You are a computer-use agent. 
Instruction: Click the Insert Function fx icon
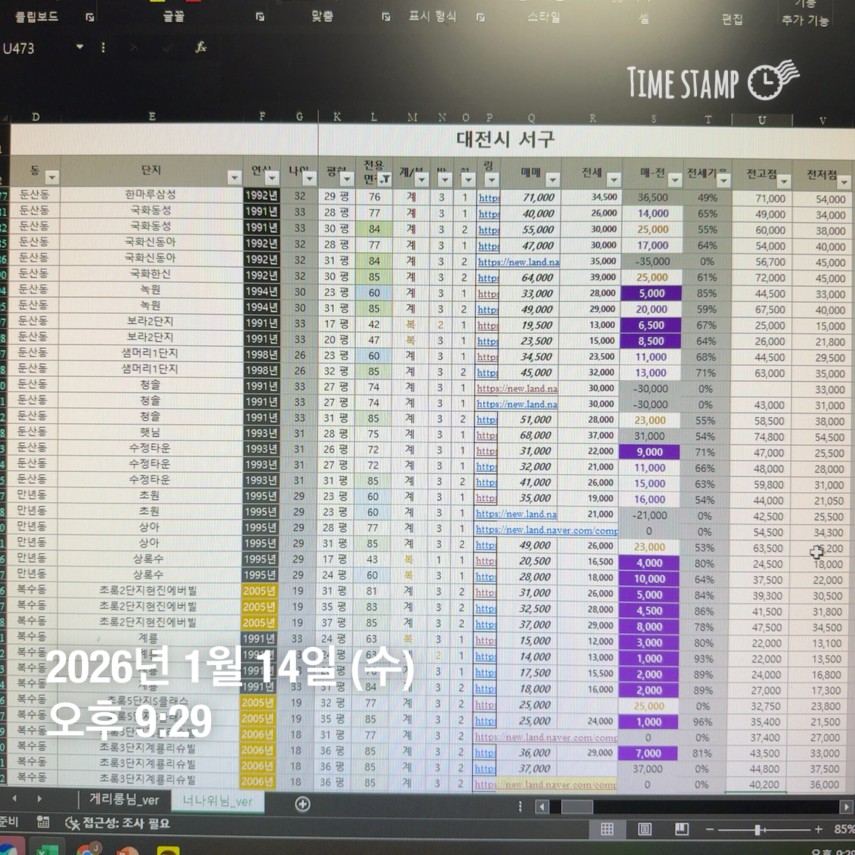[201, 47]
